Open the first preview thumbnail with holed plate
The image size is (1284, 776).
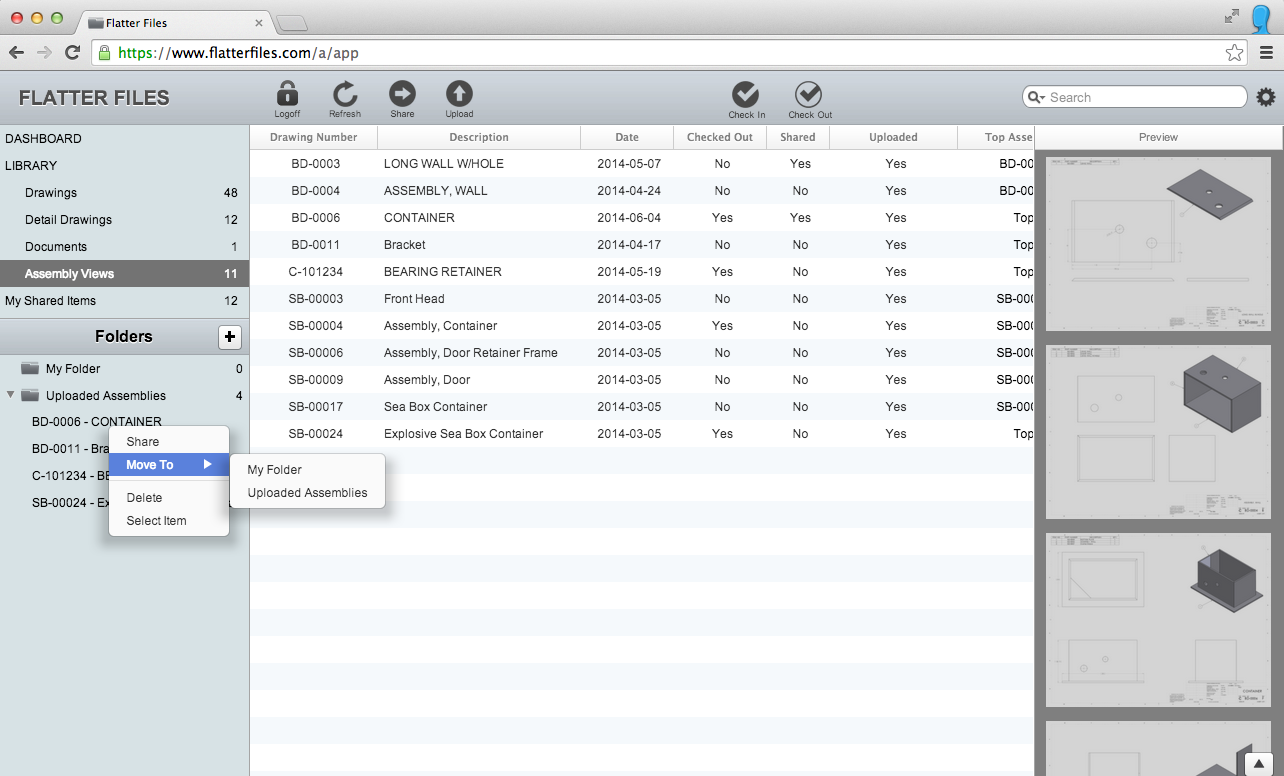pyautogui.click(x=1158, y=244)
